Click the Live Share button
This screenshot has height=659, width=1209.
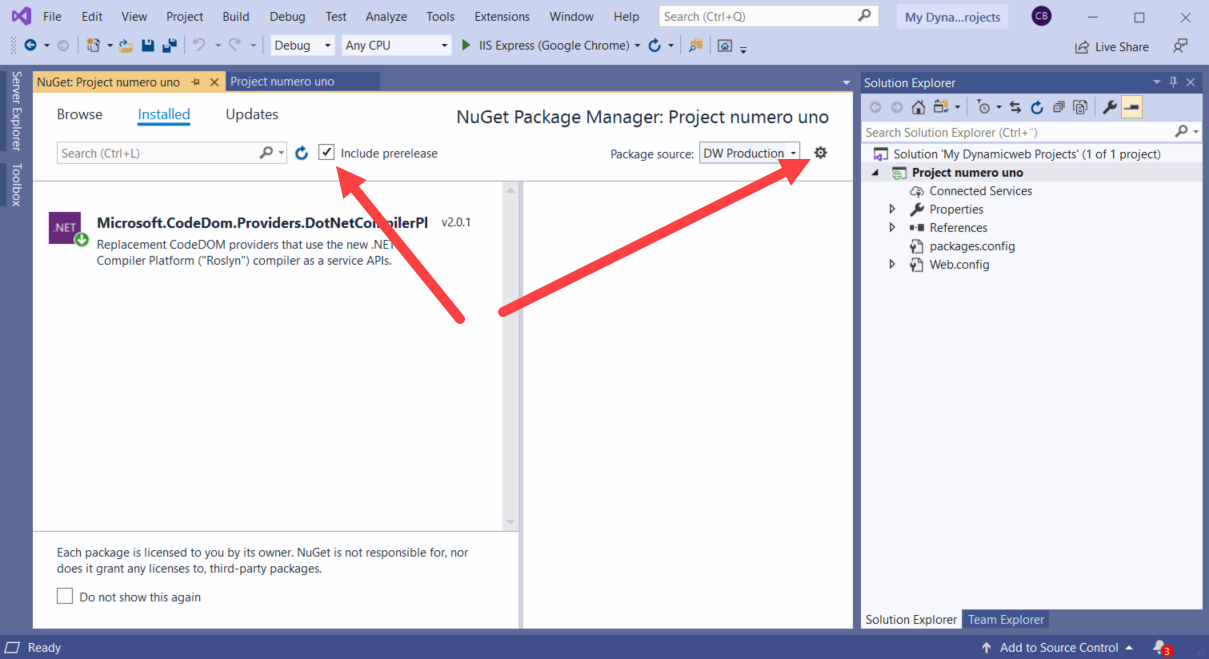pyautogui.click(x=1111, y=46)
